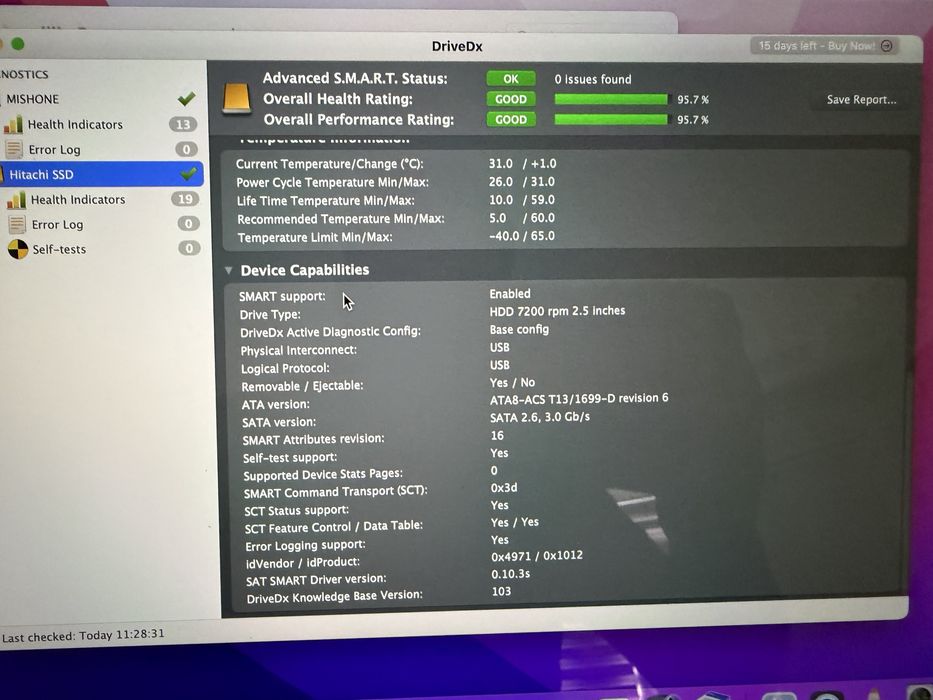Image resolution: width=933 pixels, height=700 pixels.
Task: Click the 0 badge on Hitachi Error Log
Action: 188,224
